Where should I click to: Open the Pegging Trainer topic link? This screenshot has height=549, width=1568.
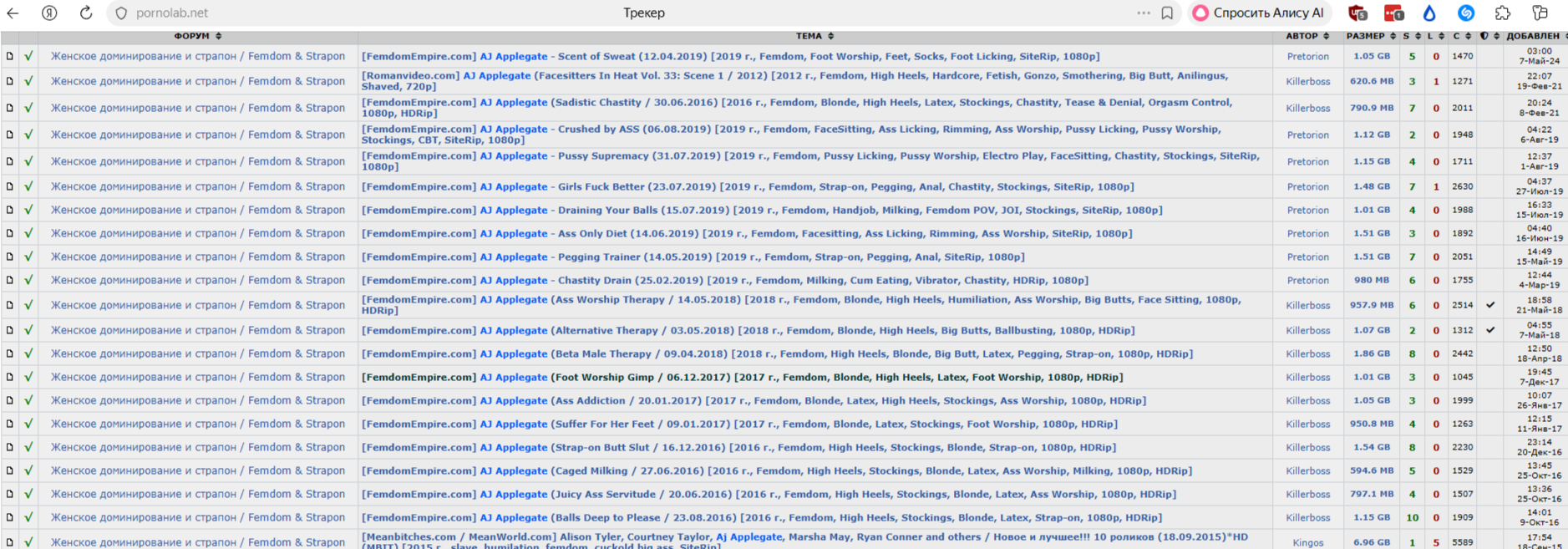click(693, 257)
